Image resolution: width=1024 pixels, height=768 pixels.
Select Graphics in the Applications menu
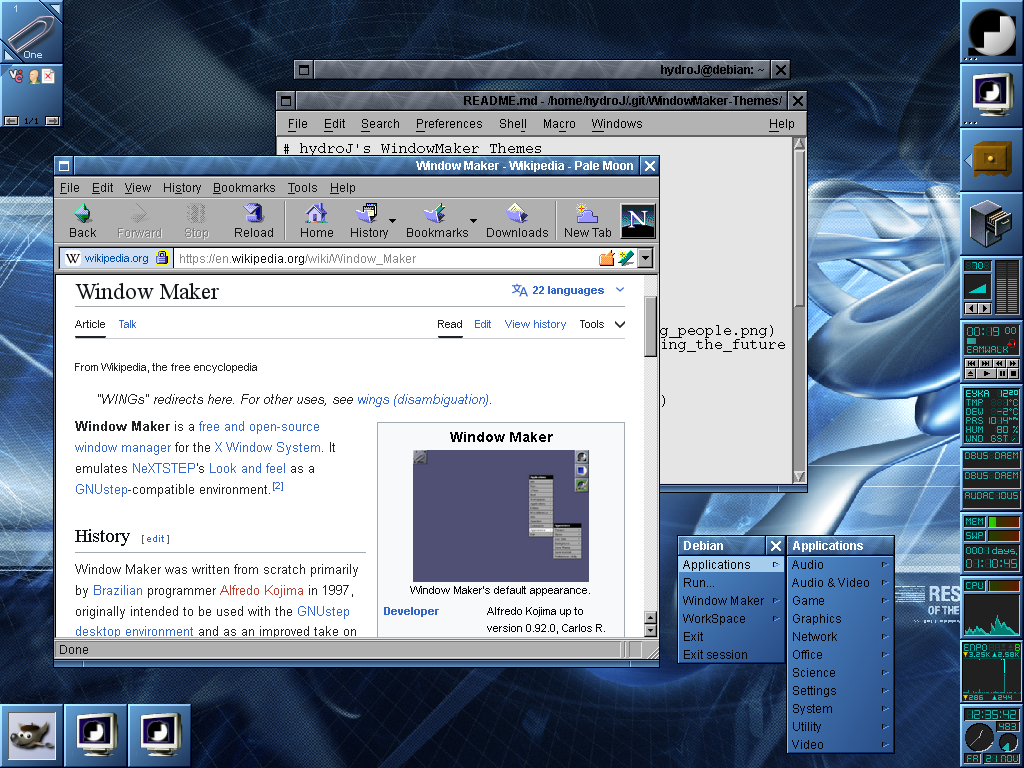click(817, 619)
